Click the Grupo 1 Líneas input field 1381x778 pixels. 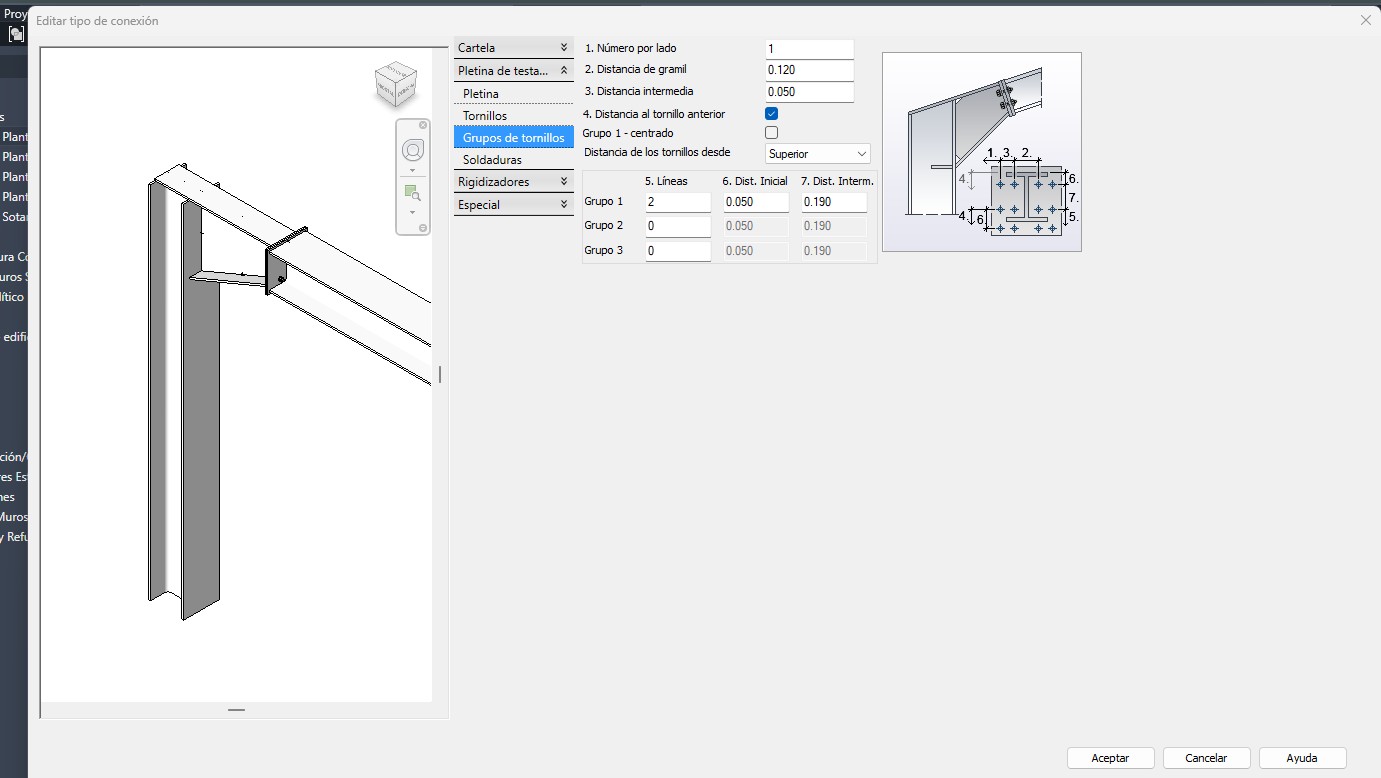(677, 202)
